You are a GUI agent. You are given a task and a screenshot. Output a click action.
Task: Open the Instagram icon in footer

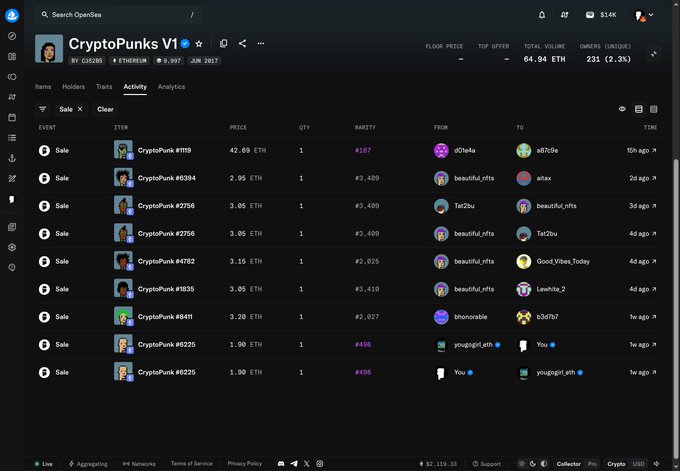tap(320, 464)
